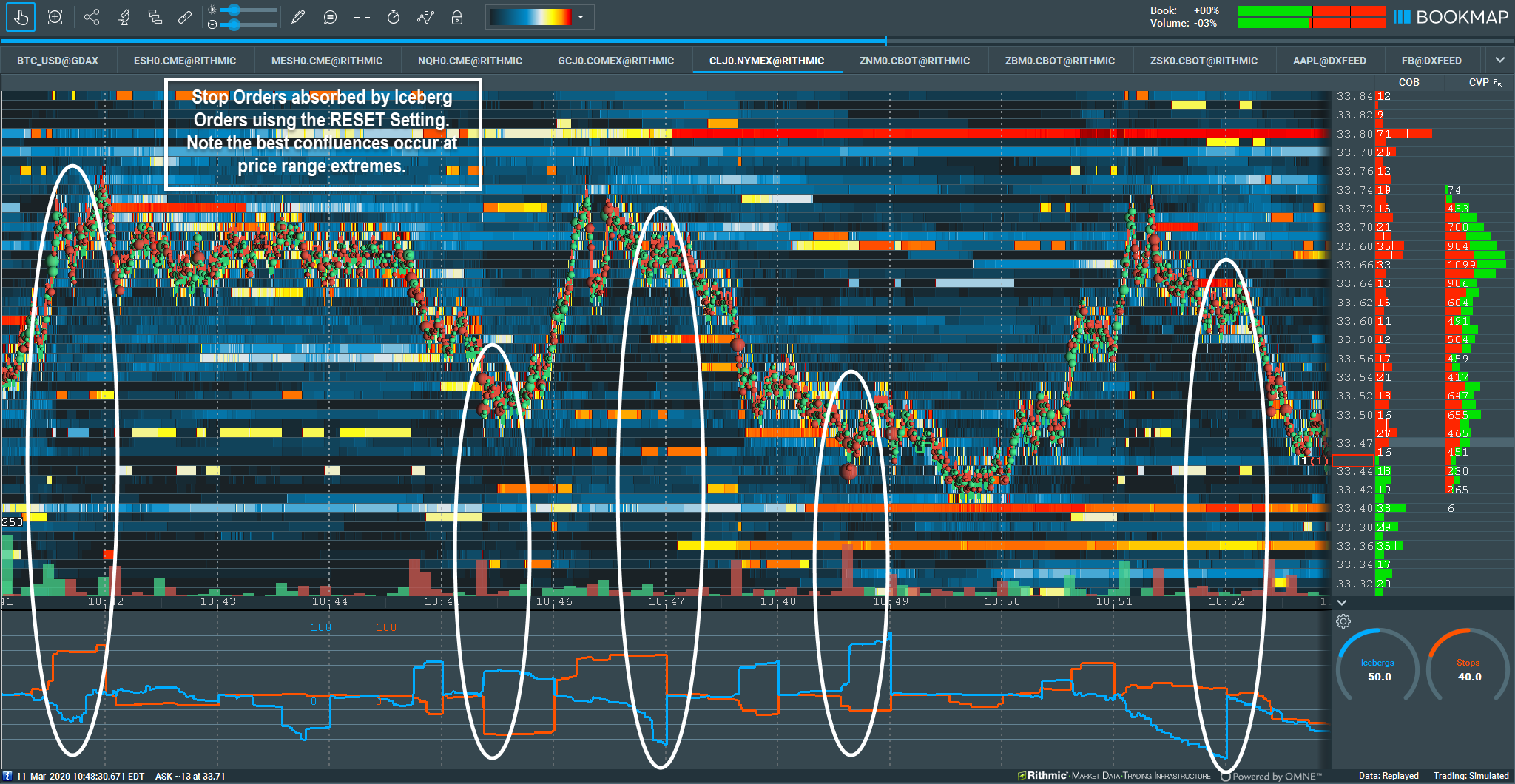Image resolution: width=1515 pixels, height=784 pixels.
Task: Toggle the windows layout icon in toolbar
Action: tap(155, 16)
